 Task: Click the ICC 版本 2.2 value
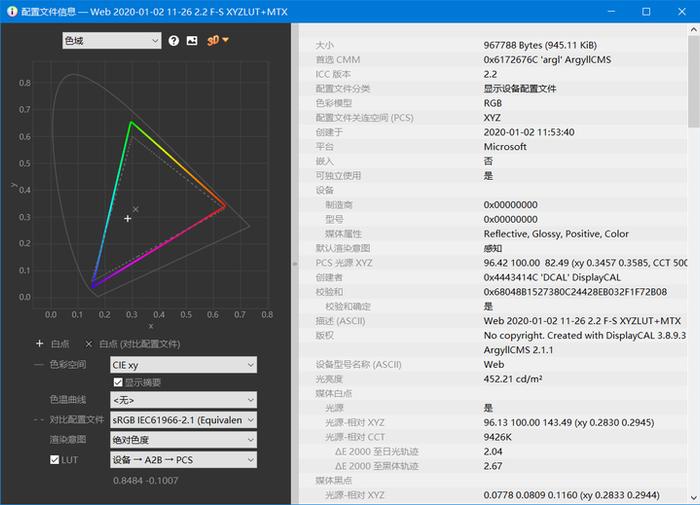(x=490, y=74)
